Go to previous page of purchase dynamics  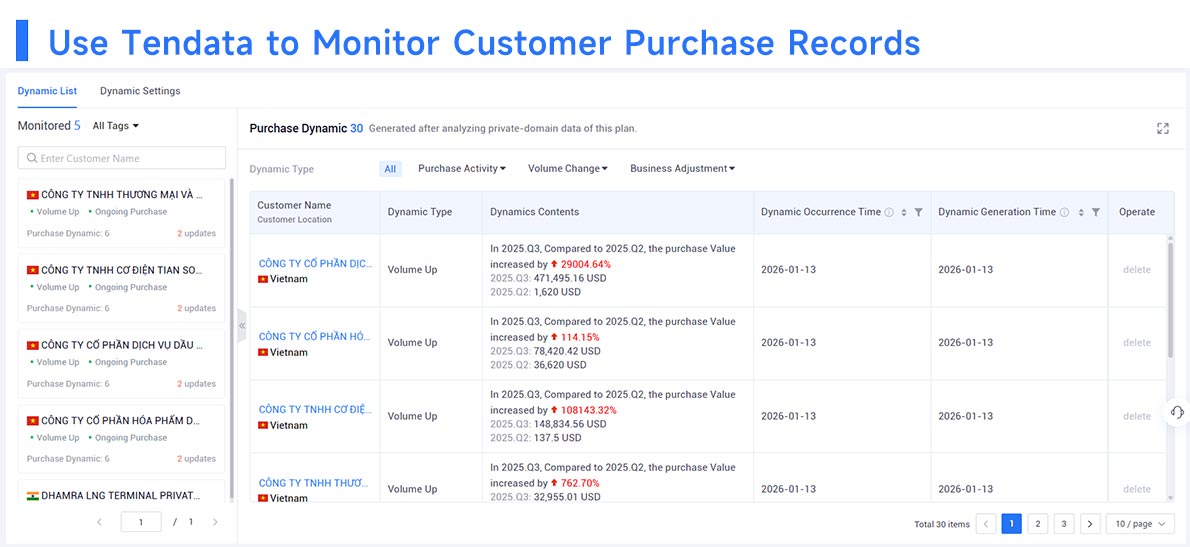[986, 523]
